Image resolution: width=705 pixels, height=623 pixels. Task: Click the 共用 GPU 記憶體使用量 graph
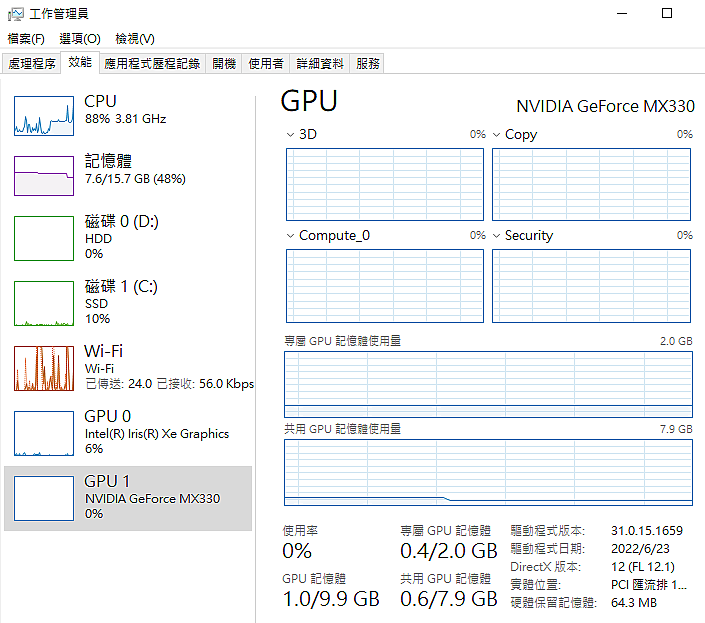(x=488, y=472)
